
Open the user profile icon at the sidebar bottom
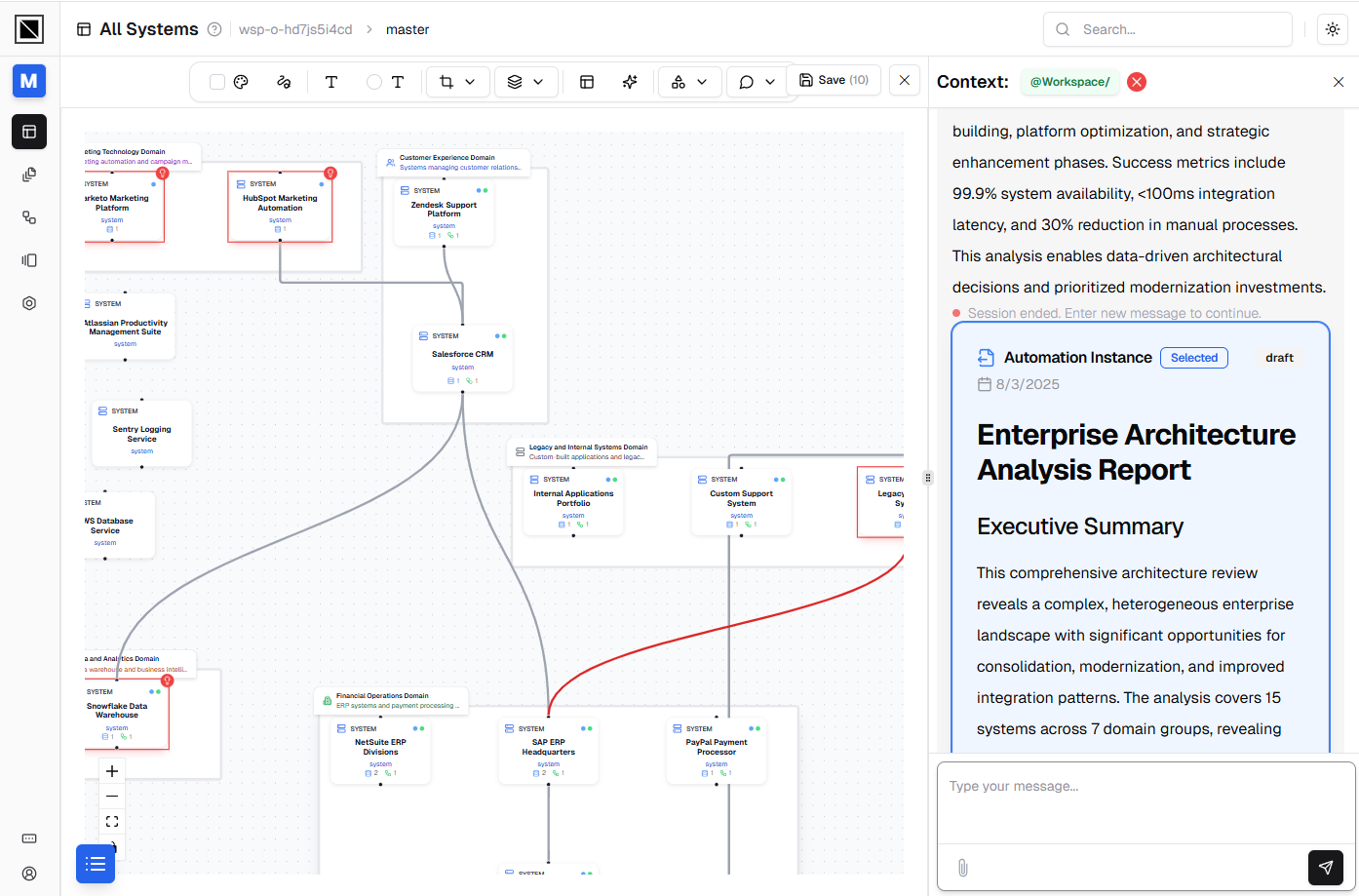[29, 874]
